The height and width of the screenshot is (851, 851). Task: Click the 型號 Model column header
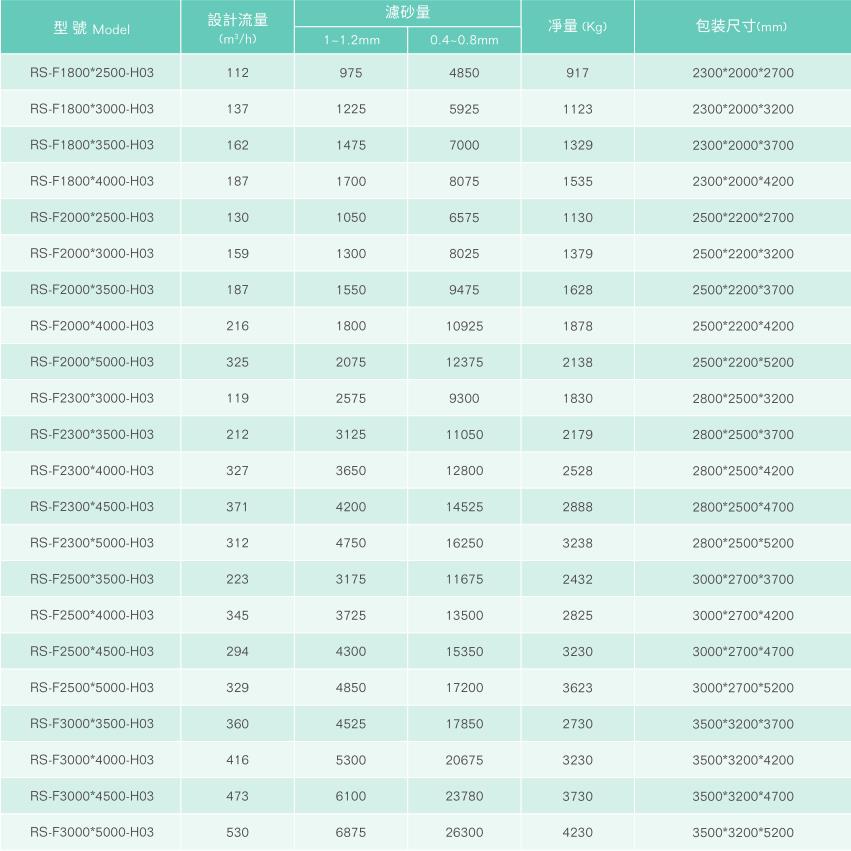[91, 28]
